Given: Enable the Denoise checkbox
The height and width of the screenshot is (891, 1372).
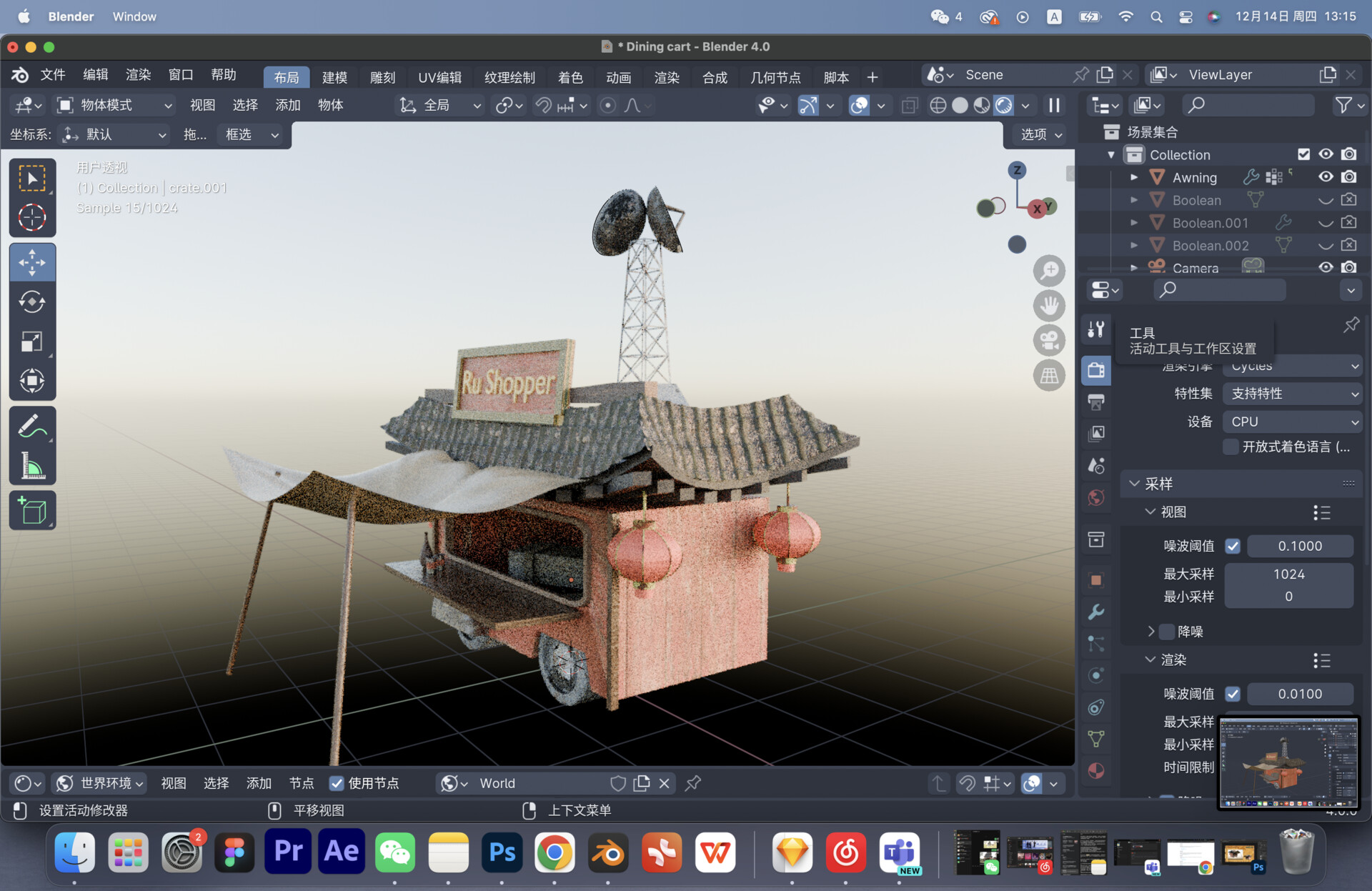Looking at the screenshot, I should click(x=1167, y=632).
